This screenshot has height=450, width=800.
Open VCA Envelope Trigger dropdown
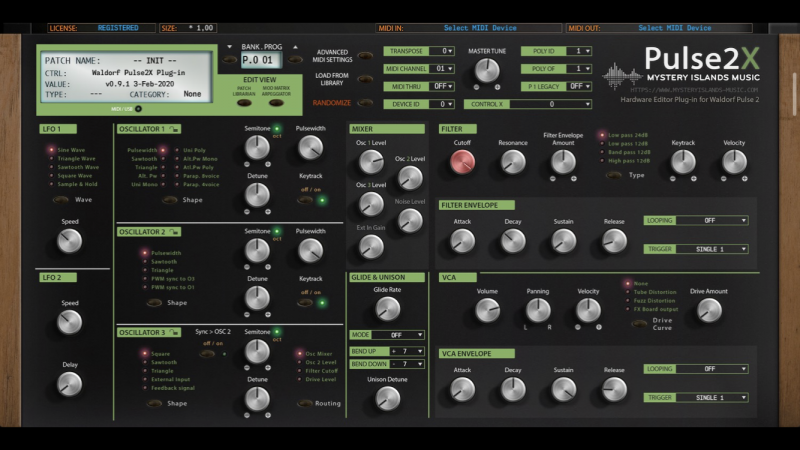pyautogui.click(x=696, y=397)
